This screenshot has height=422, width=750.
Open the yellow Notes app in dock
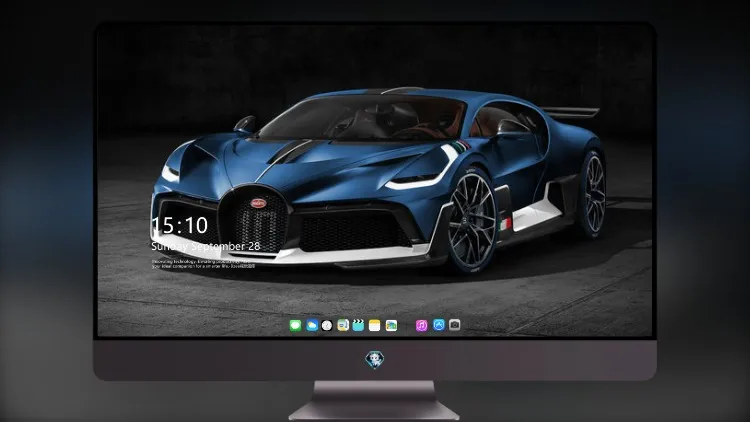point(375,325)
